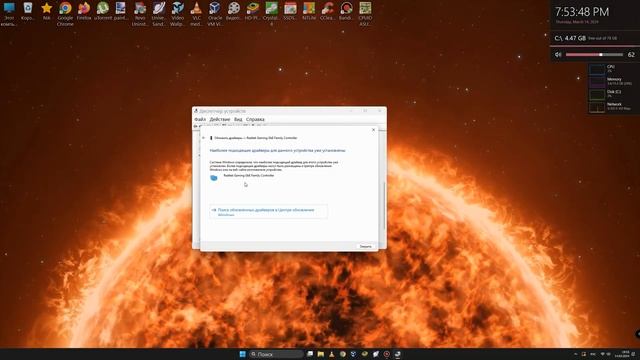Click the Закрыть button in the driver dialog
The height and width of the screenshot is (360, 640).
pos(365,247)
